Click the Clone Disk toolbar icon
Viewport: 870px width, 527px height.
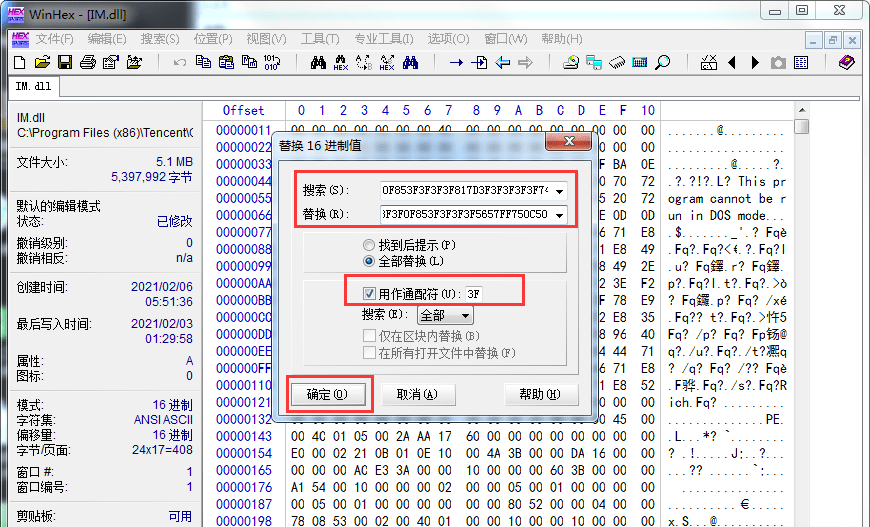click(x=594, y=62)
